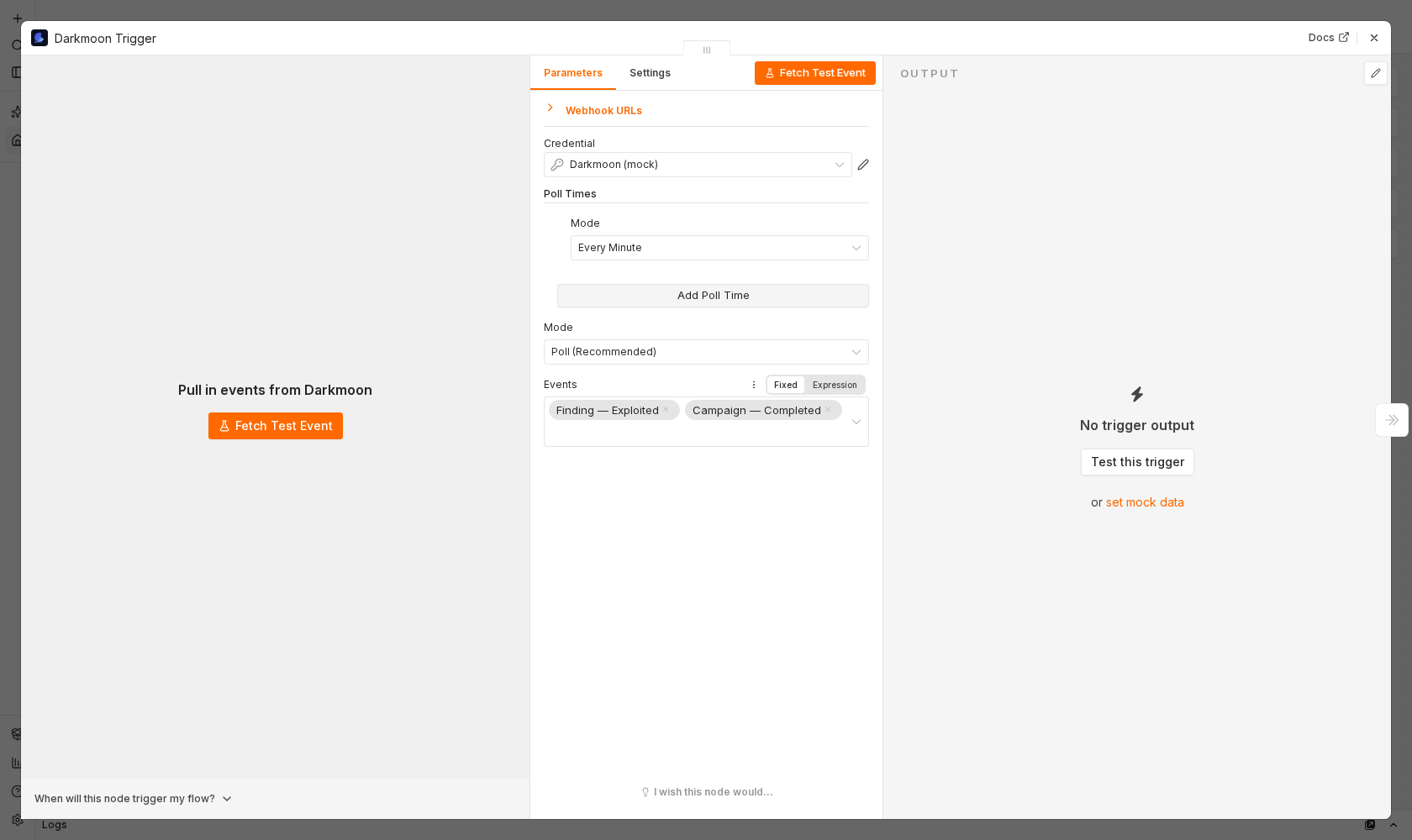This screenshot has width=1412, height=840.
Task: Expand When will this node trigger my flow
Action: pos(133,799)
